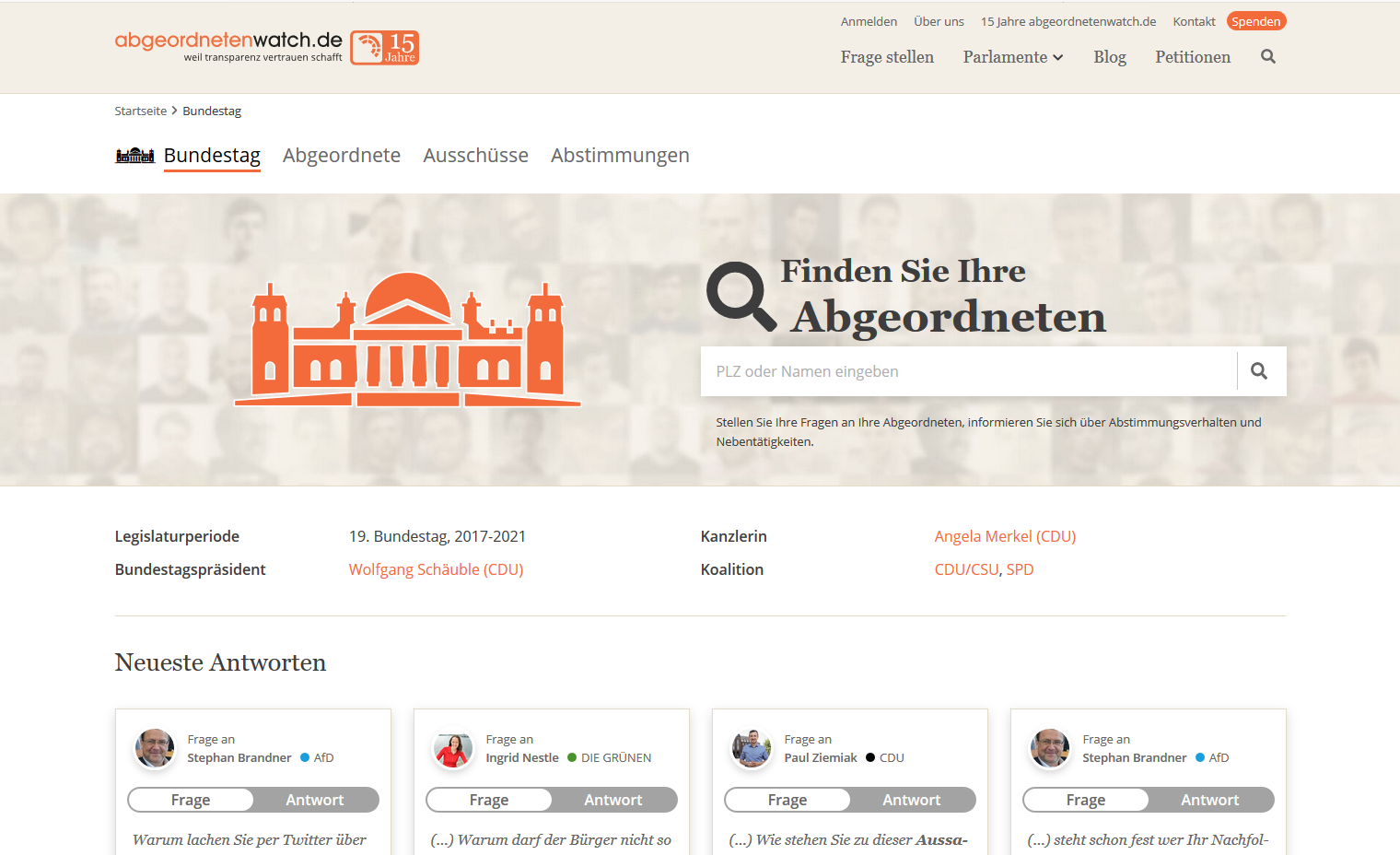Click the SPD coalition link

(x=1020, y=569)
